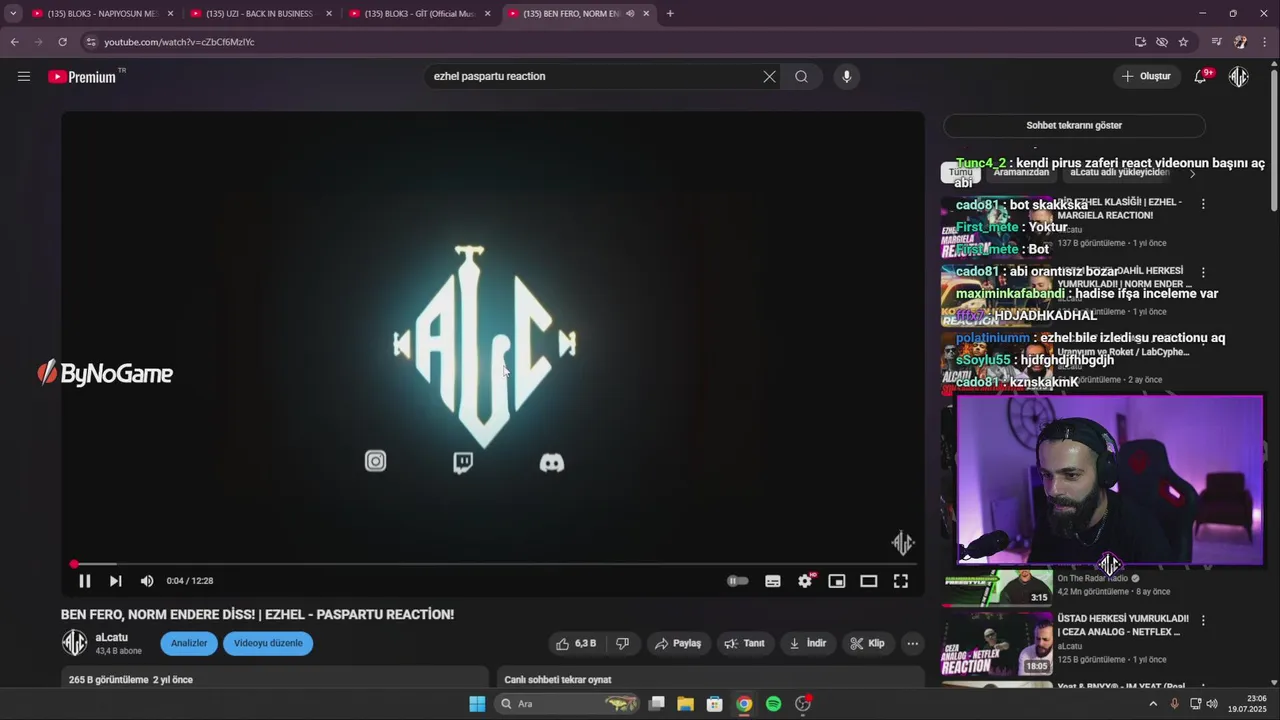Screen dimensions: 1280x720
Task: Click Instagram icon in the video
Action: [375, 461]
